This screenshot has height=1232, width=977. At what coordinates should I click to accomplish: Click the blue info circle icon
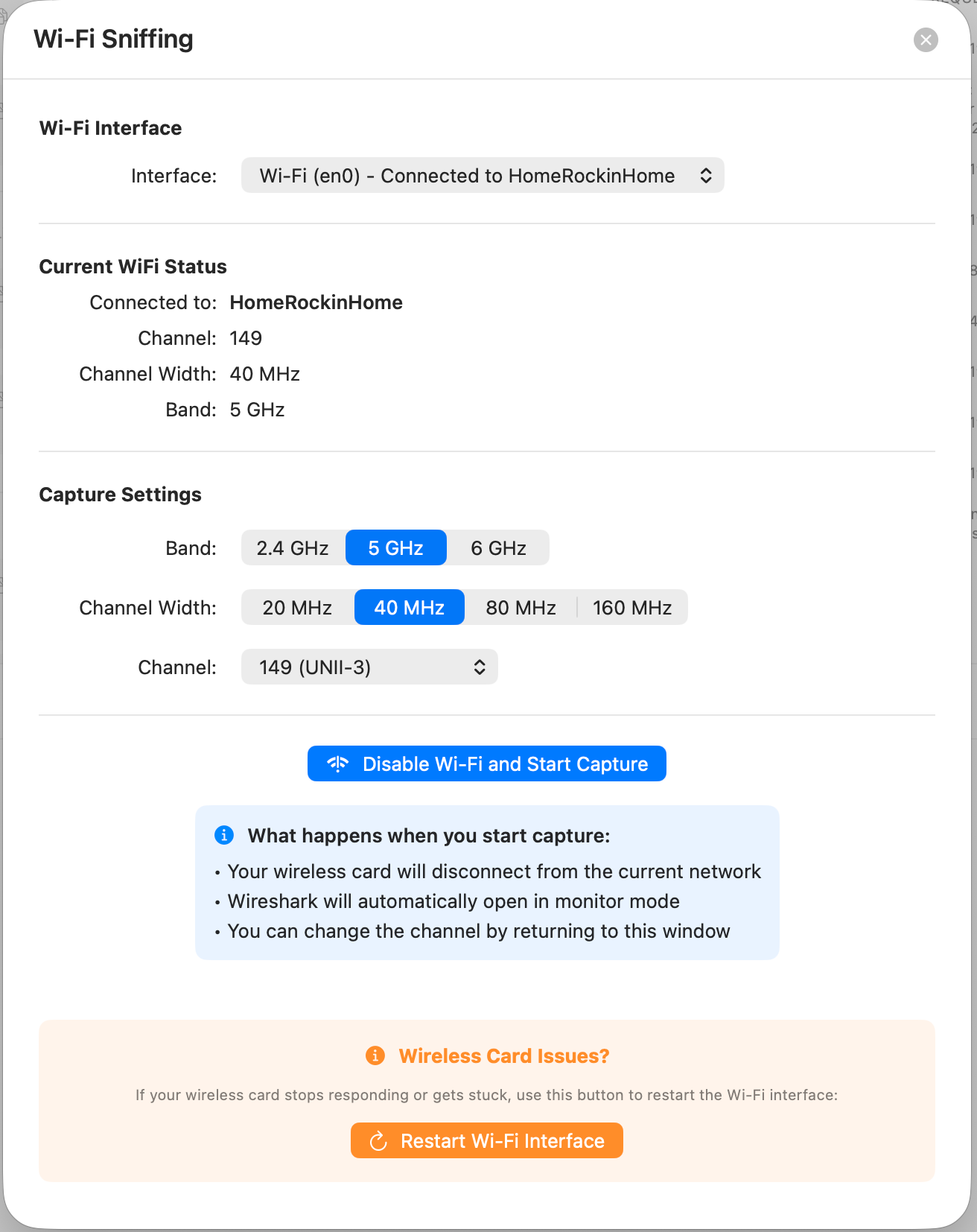(224, 835)
